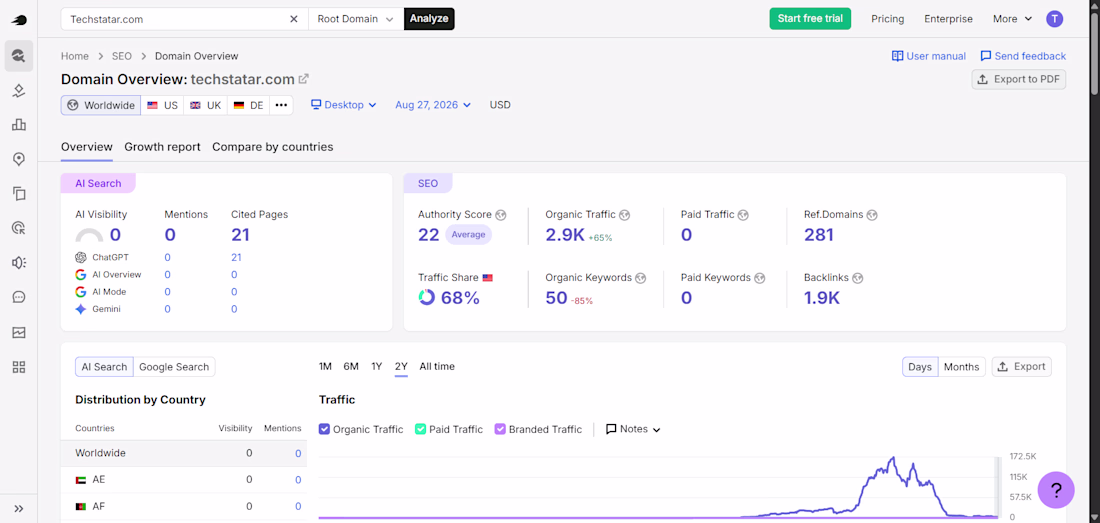Open the sidebar icon below the SEO icon
The width and height of the screenshot is (1100, 523).
coord(19,90)
